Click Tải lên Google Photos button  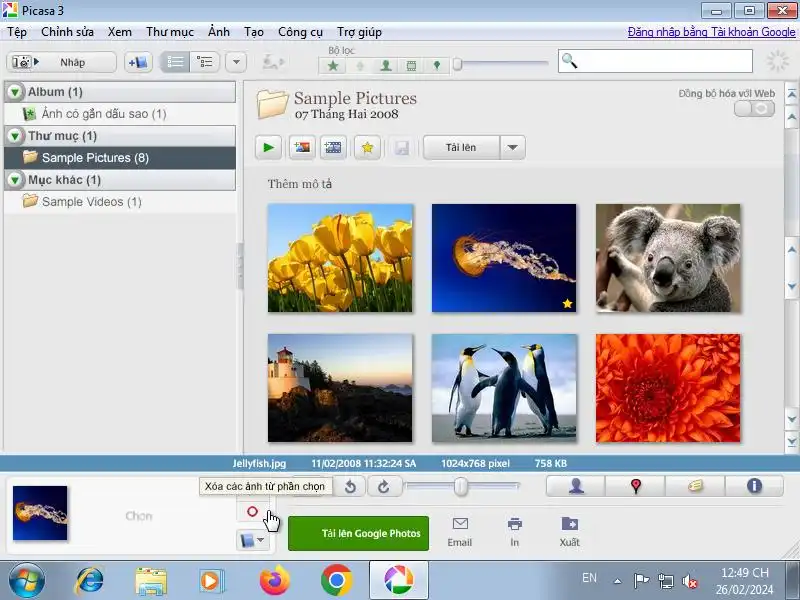359,533
